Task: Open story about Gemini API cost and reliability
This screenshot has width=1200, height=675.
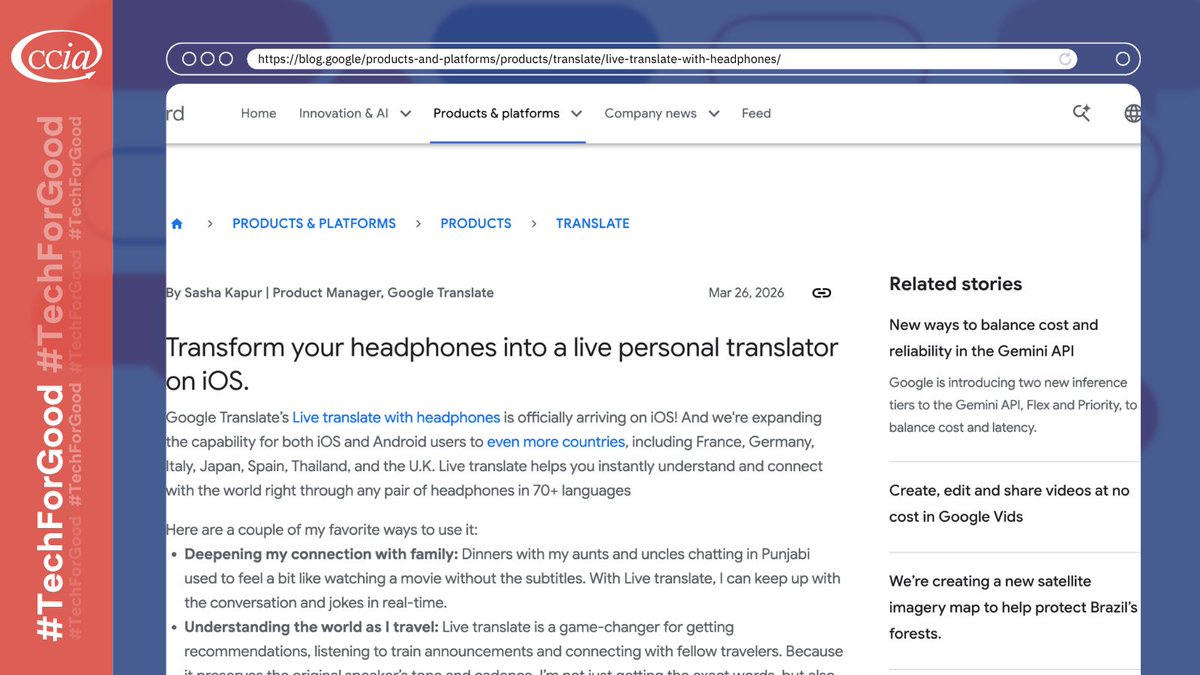Action: coord(994,338)
